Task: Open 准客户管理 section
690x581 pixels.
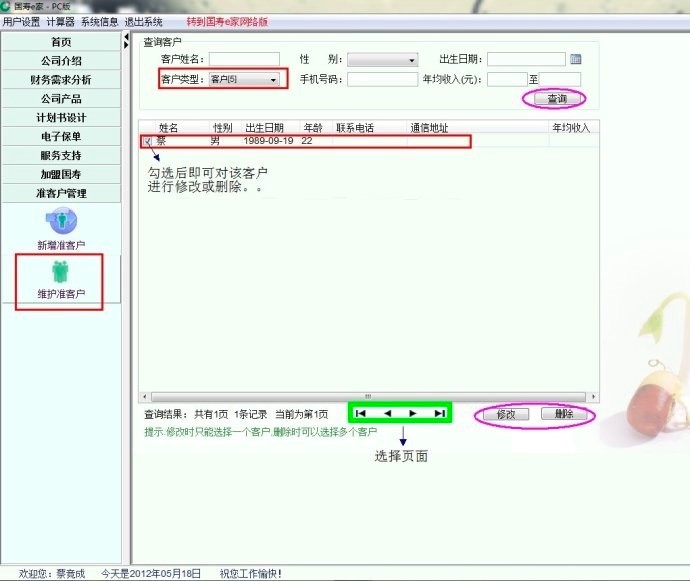Action: click(x=61, y=193)
